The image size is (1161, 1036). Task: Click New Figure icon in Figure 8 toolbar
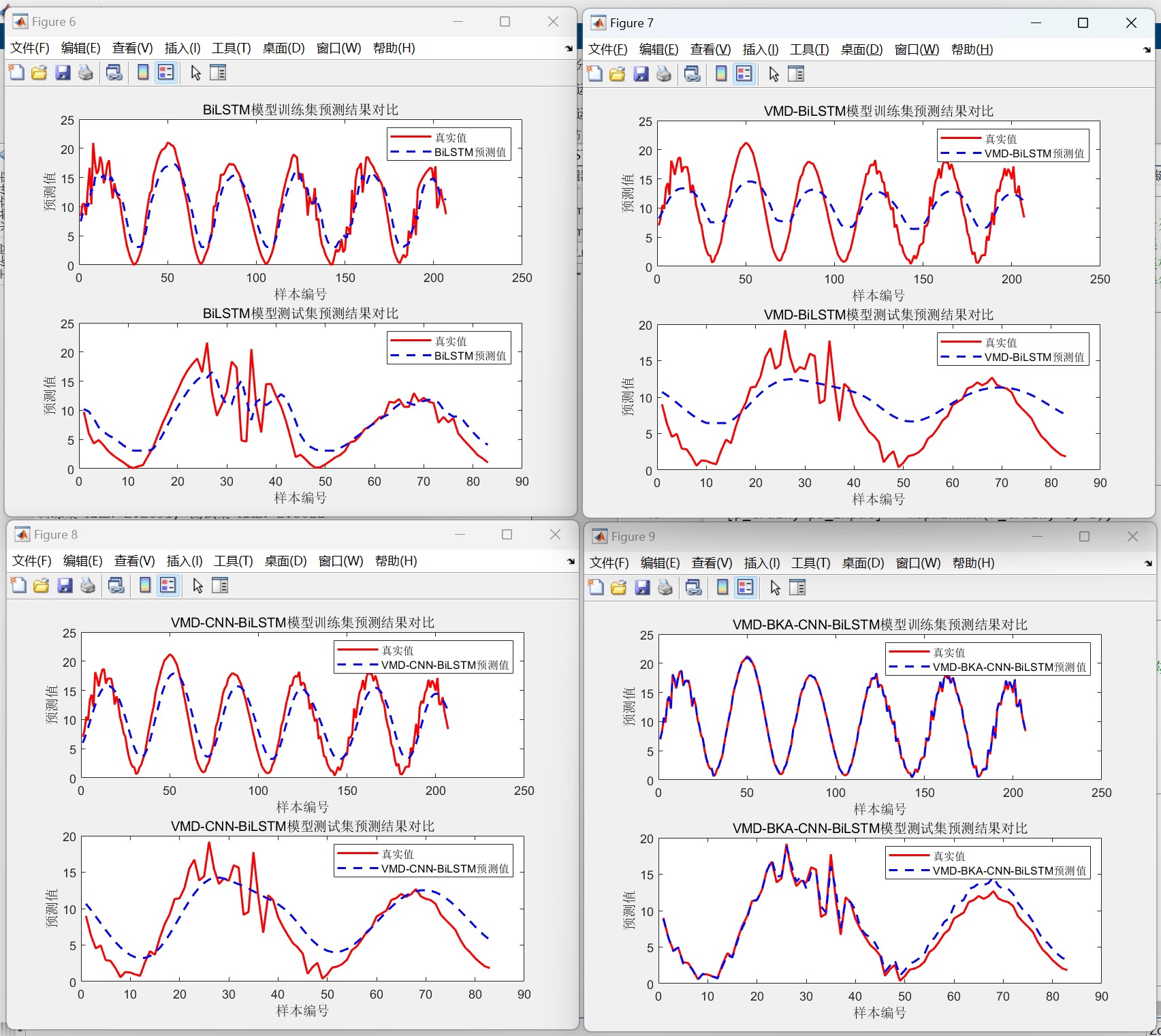pos(18,585)
